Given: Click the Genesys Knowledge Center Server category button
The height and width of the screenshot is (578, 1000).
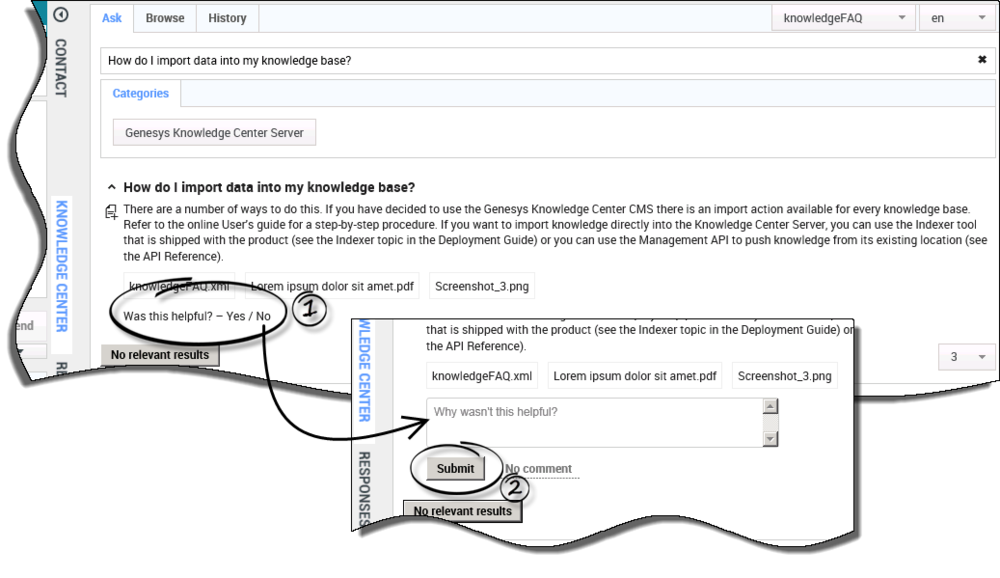Looking at the screenshot, I should [214, 133].
